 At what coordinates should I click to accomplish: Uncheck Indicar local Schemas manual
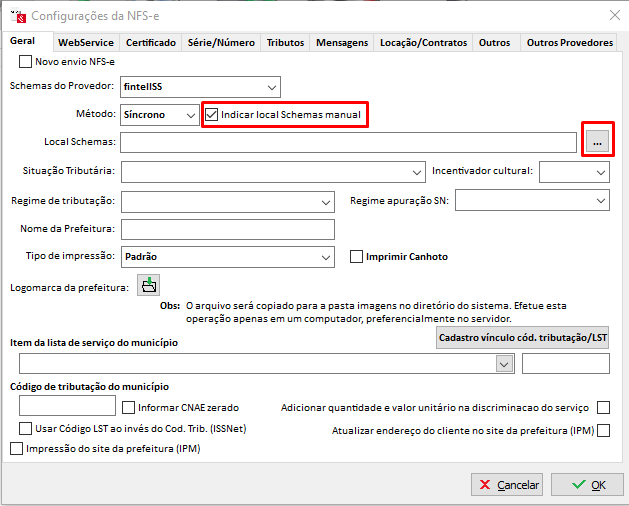tap(211, 115)
